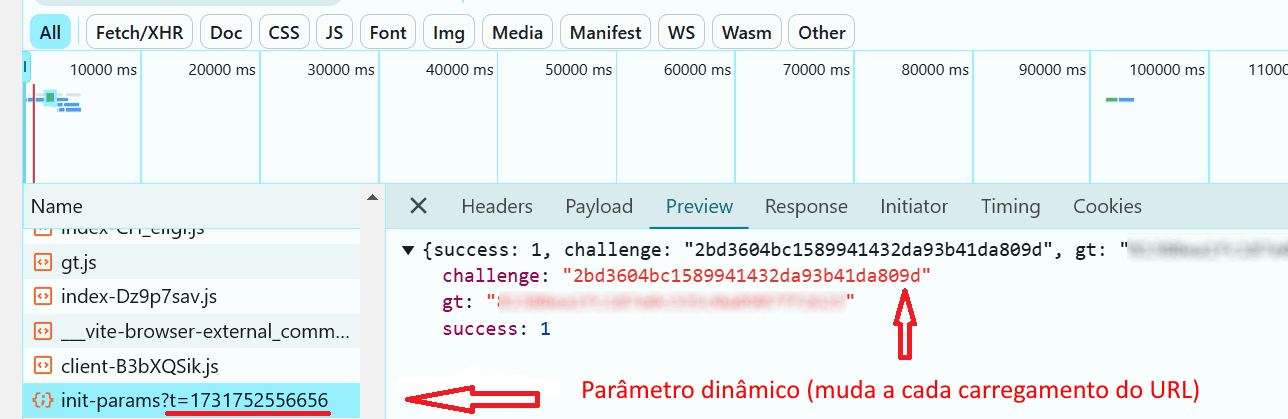Click the client-B3bXQSik.js file icon

click(x=42, y=365)
